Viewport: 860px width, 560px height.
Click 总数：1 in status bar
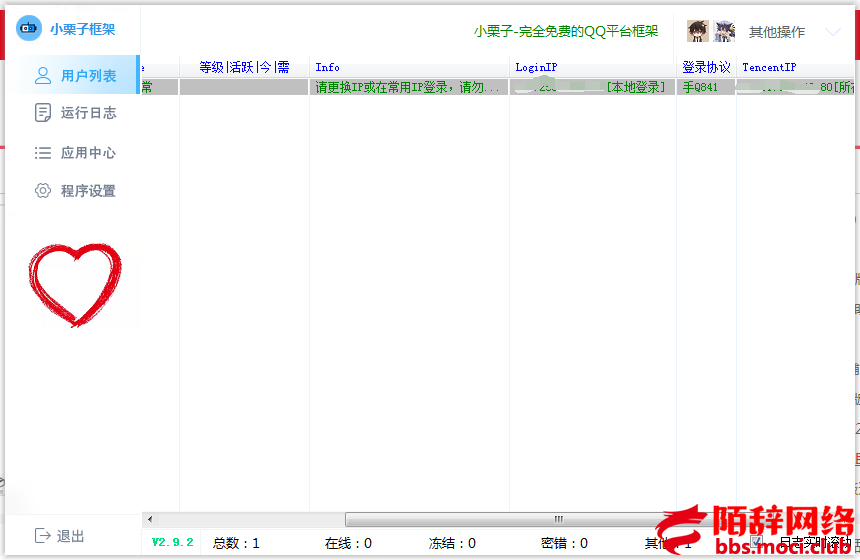tap(236, 543)
